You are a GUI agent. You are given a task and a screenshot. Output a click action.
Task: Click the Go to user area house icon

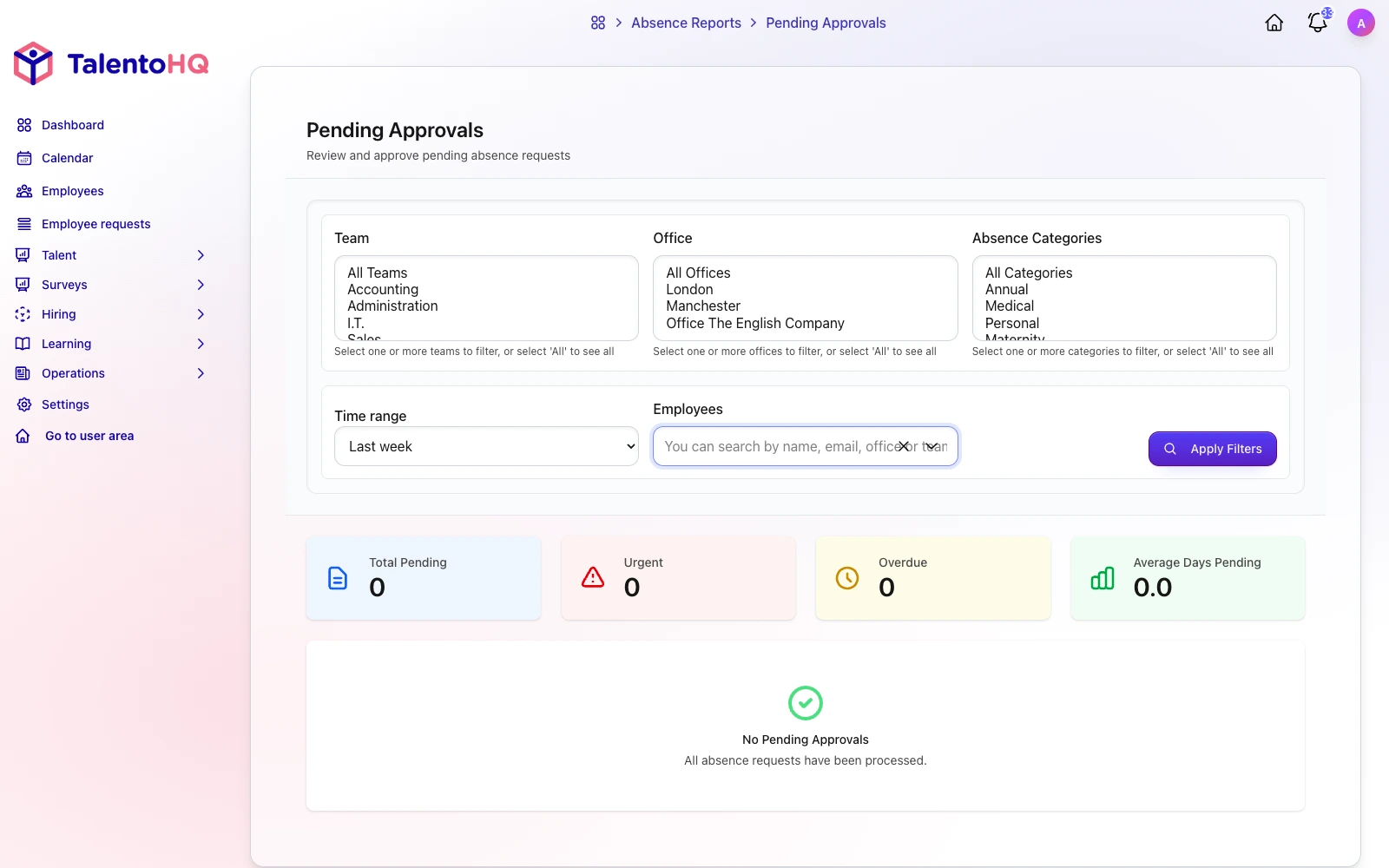pyautogui.click(x=23, y=436)
